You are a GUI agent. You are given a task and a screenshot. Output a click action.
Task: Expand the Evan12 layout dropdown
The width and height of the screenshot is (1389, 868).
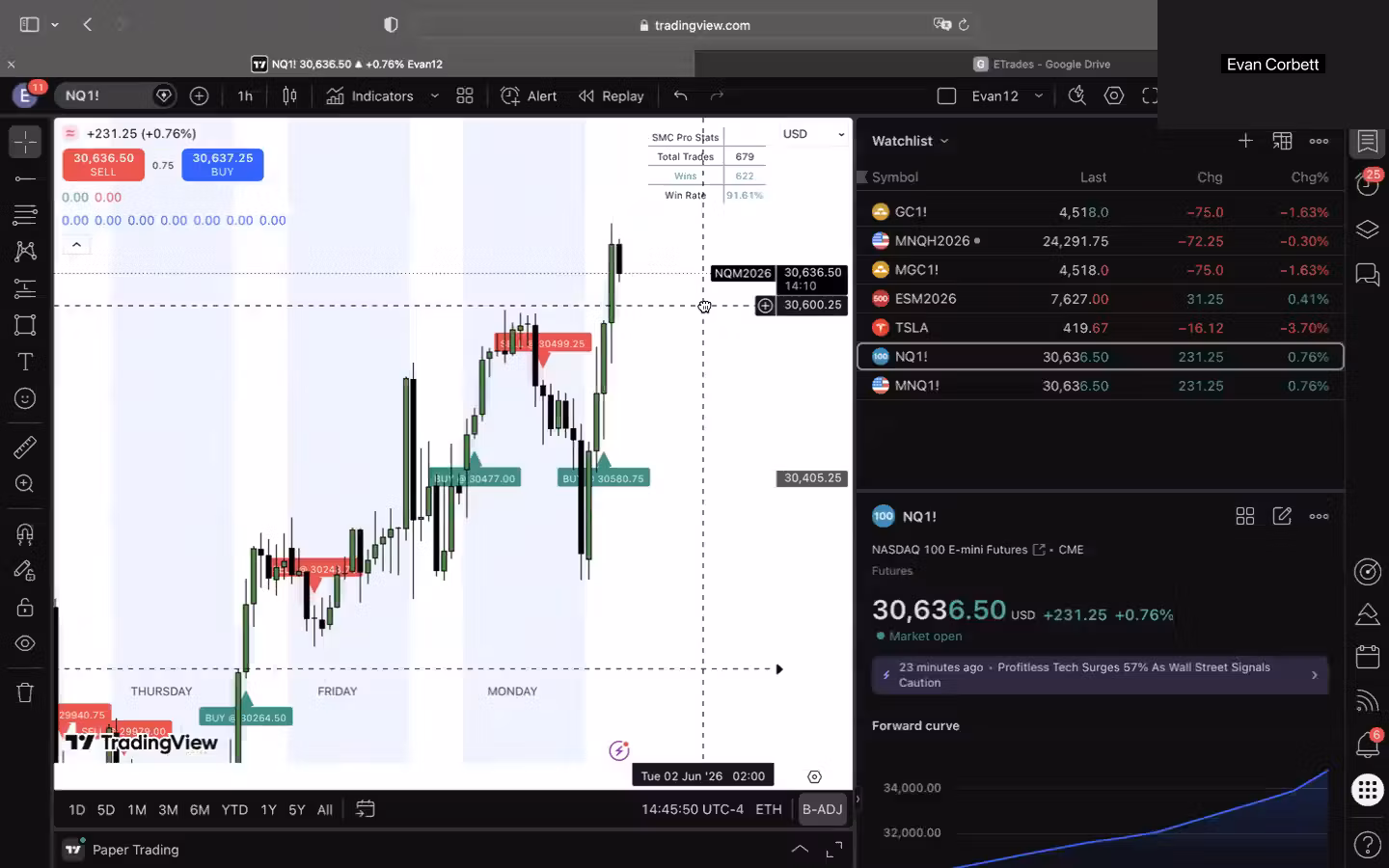click(1038, 95)
